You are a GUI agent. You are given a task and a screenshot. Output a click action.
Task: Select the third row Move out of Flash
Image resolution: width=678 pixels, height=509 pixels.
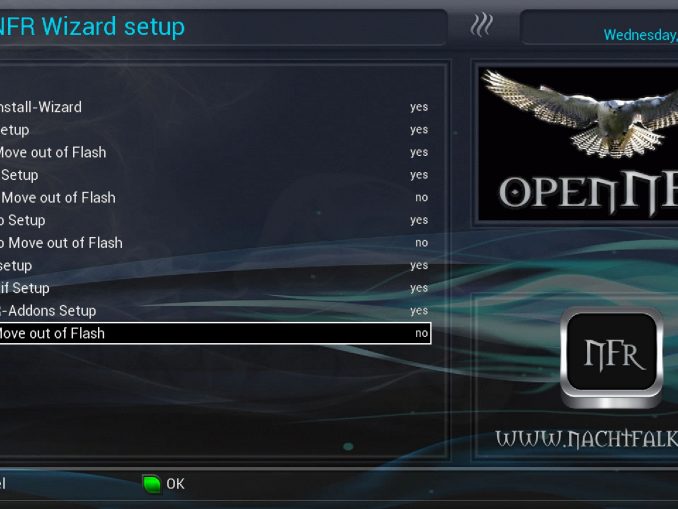214,152
